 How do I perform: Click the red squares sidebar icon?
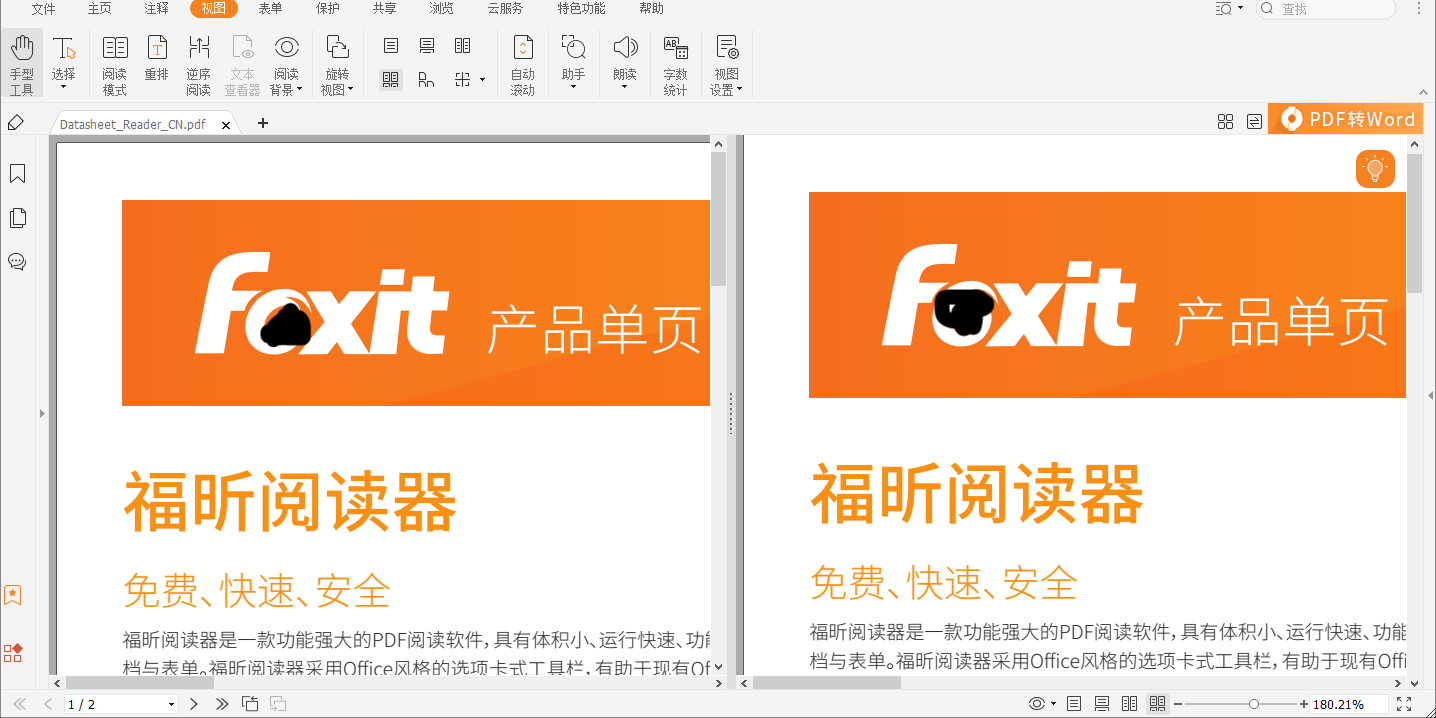13,653
